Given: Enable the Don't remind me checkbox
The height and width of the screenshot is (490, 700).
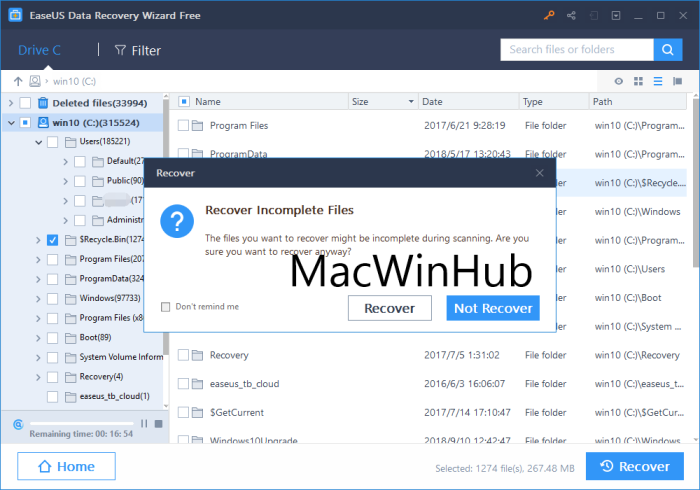Looking at the screenshot, I should (x=166, y=307).
